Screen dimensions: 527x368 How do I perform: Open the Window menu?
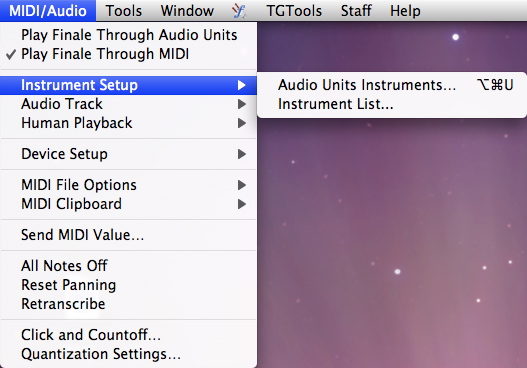click(187, 11)
